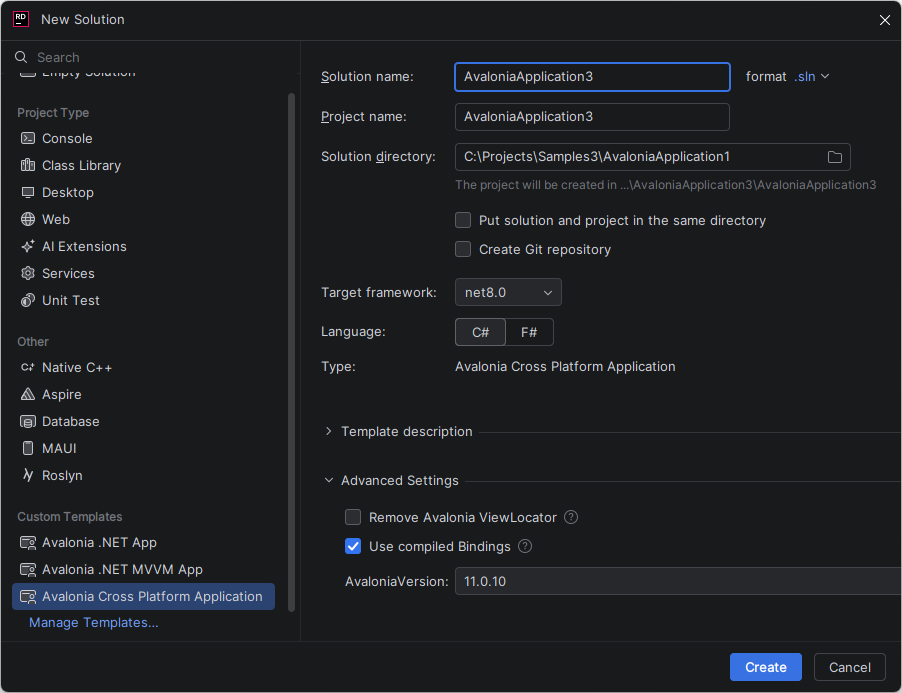
Task: Select the AI Extensions icon
Action: tap(27, 246)
